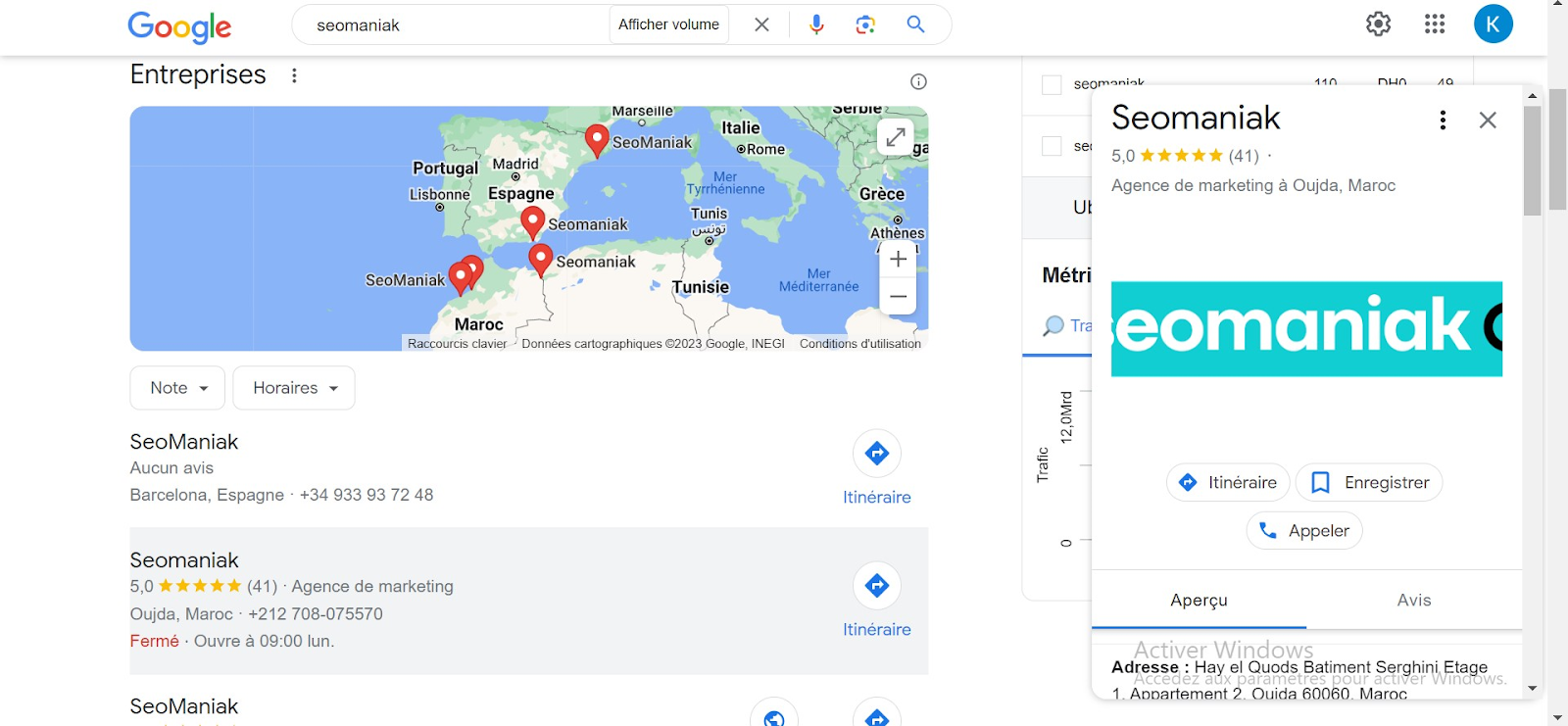Viewport: 1568px width, 726px height.
Task: Click the page scrollbar down arrow
Action: 1557,718
